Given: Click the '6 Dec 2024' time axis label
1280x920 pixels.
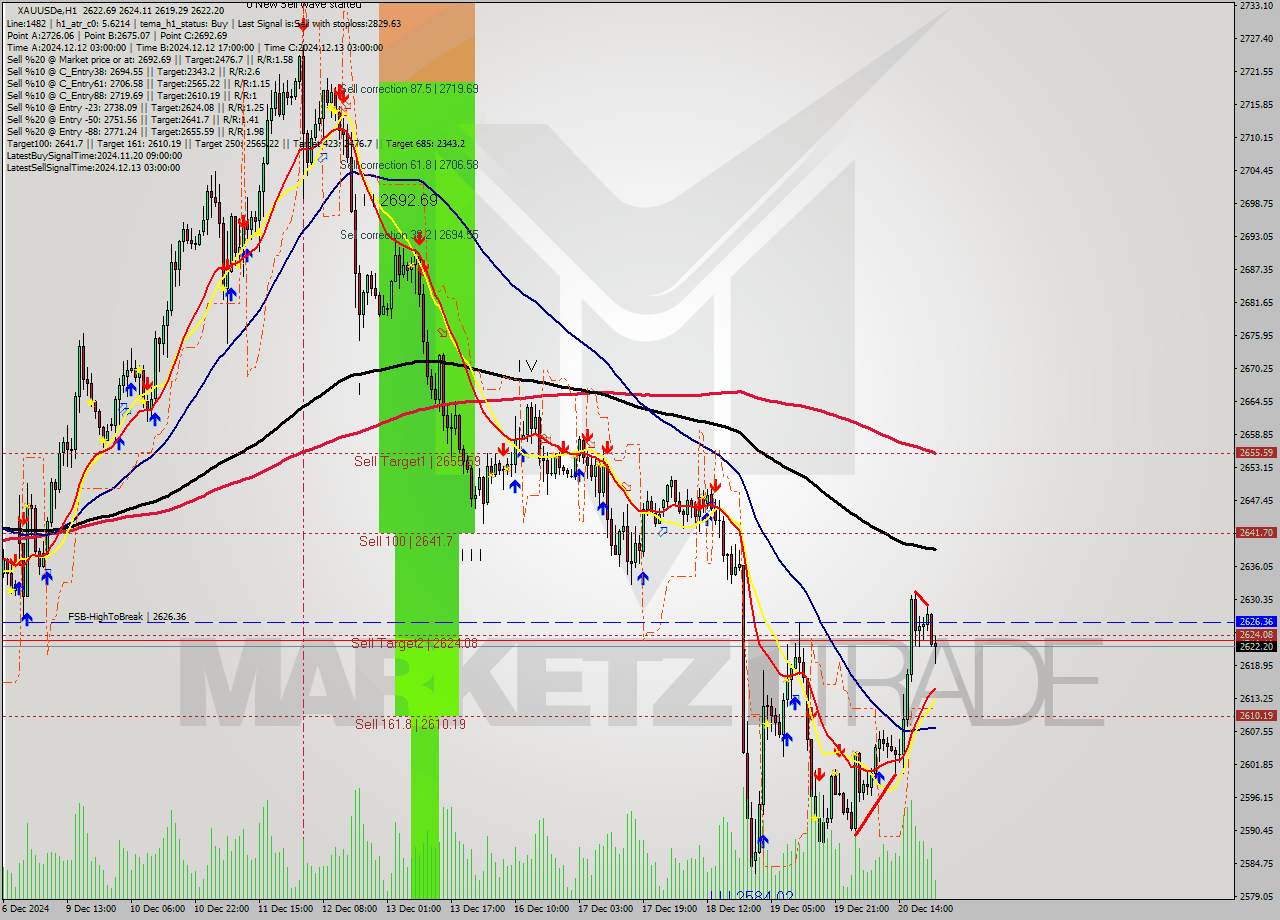Looking at the screenshot, I should point(25,909).
